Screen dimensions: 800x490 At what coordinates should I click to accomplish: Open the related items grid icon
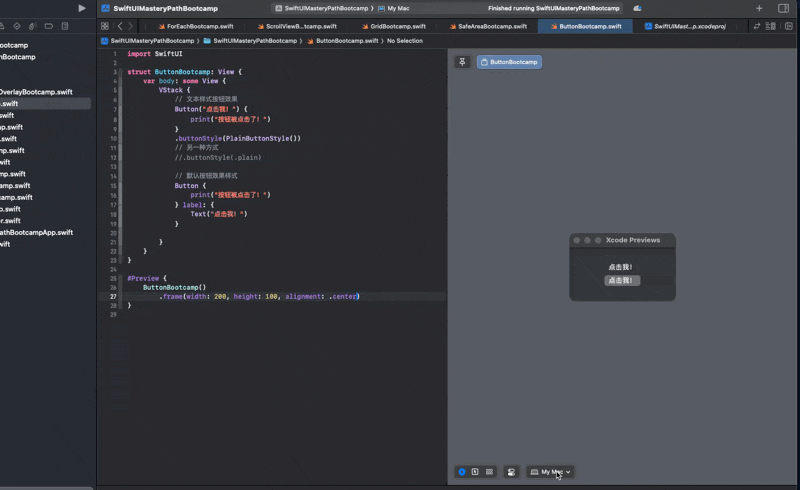click(x=106, y=26)
